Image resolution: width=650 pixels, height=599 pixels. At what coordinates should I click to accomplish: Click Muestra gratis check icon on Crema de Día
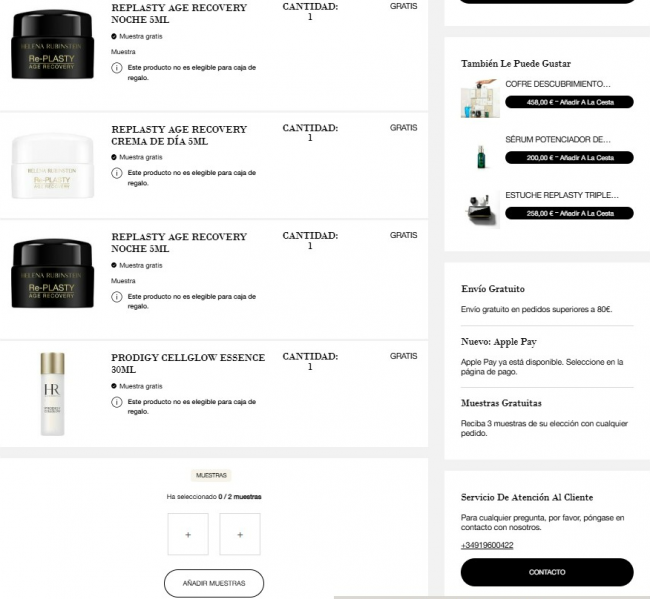pyautogui.click(x=114, y=157)
